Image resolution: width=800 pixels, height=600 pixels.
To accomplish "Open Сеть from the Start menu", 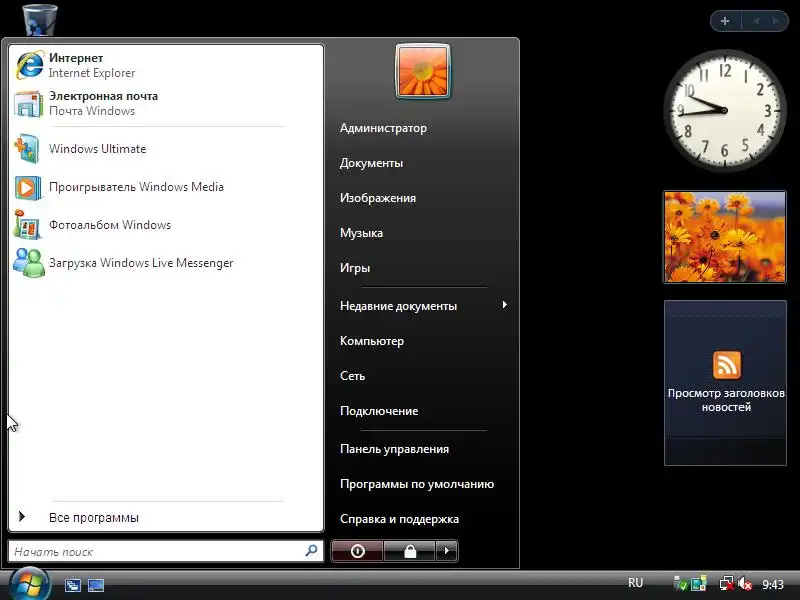I will [353, 376].
